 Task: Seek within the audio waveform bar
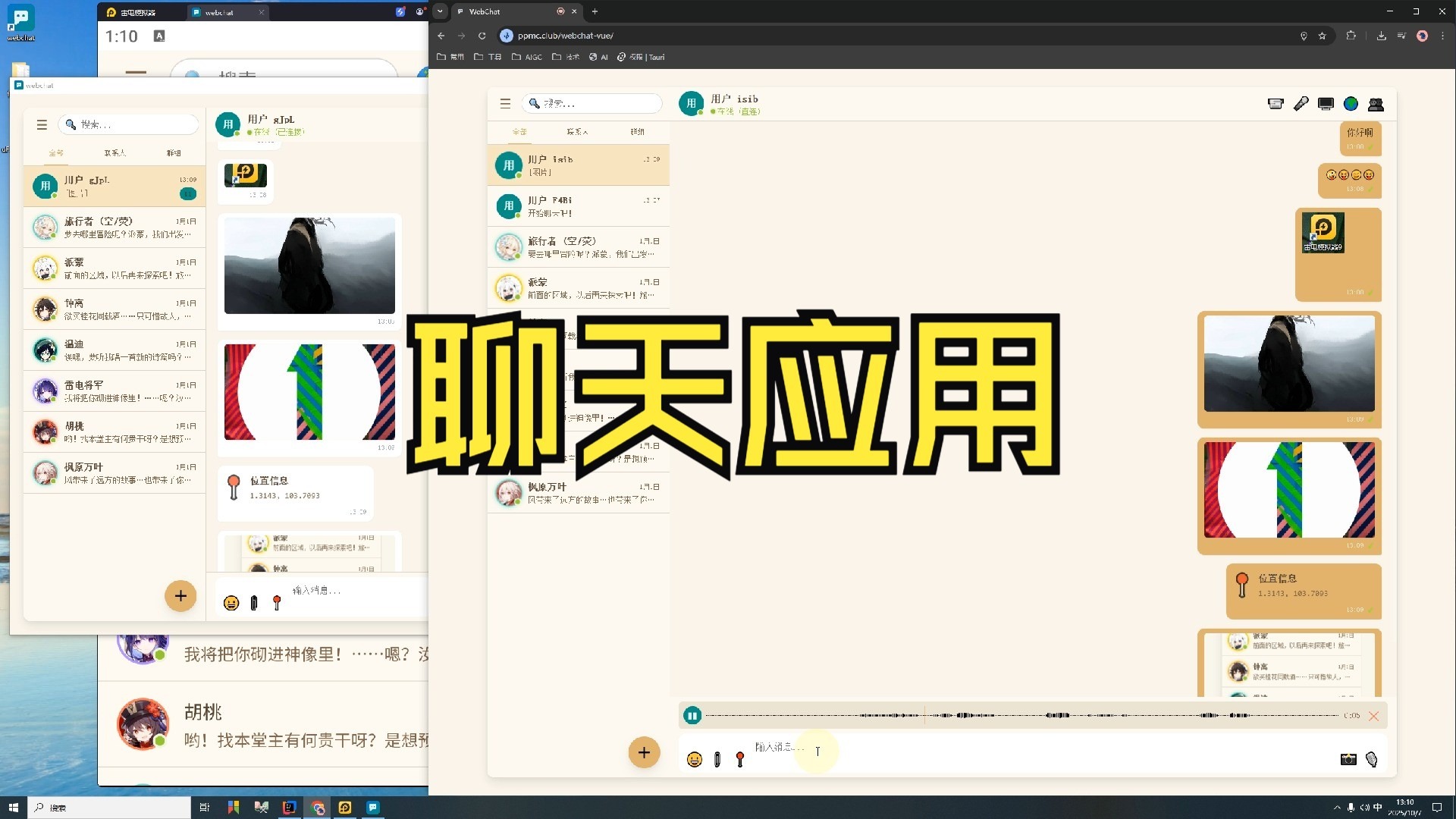(x=1022, y=715)
